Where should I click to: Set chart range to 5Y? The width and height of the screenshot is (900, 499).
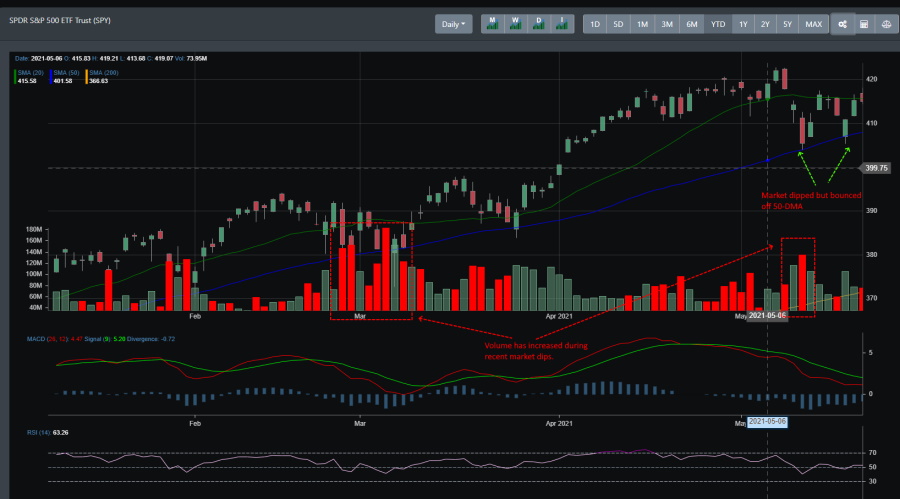(788, 24)
